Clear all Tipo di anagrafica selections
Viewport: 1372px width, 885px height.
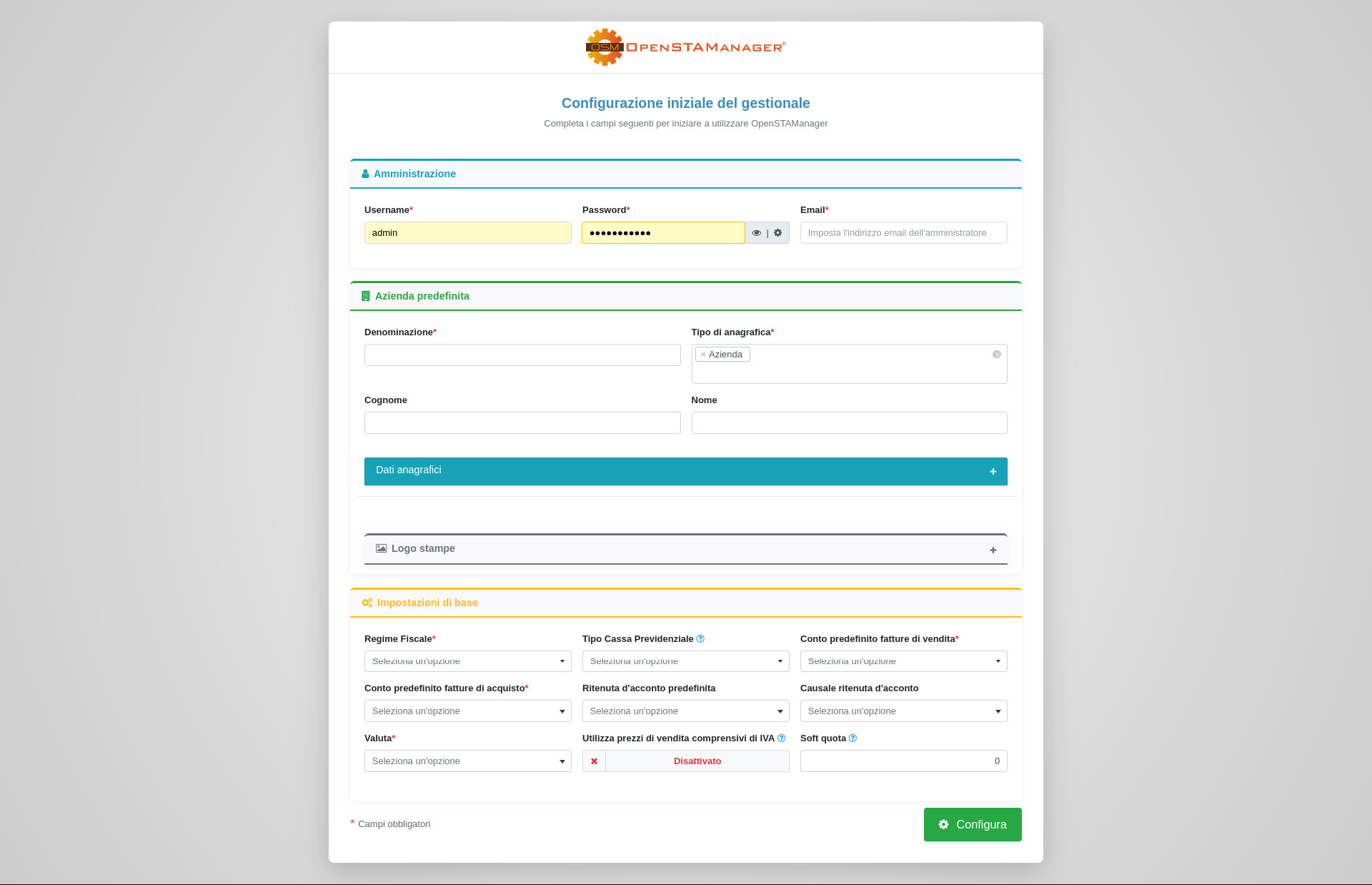click(x=996, y=355)
